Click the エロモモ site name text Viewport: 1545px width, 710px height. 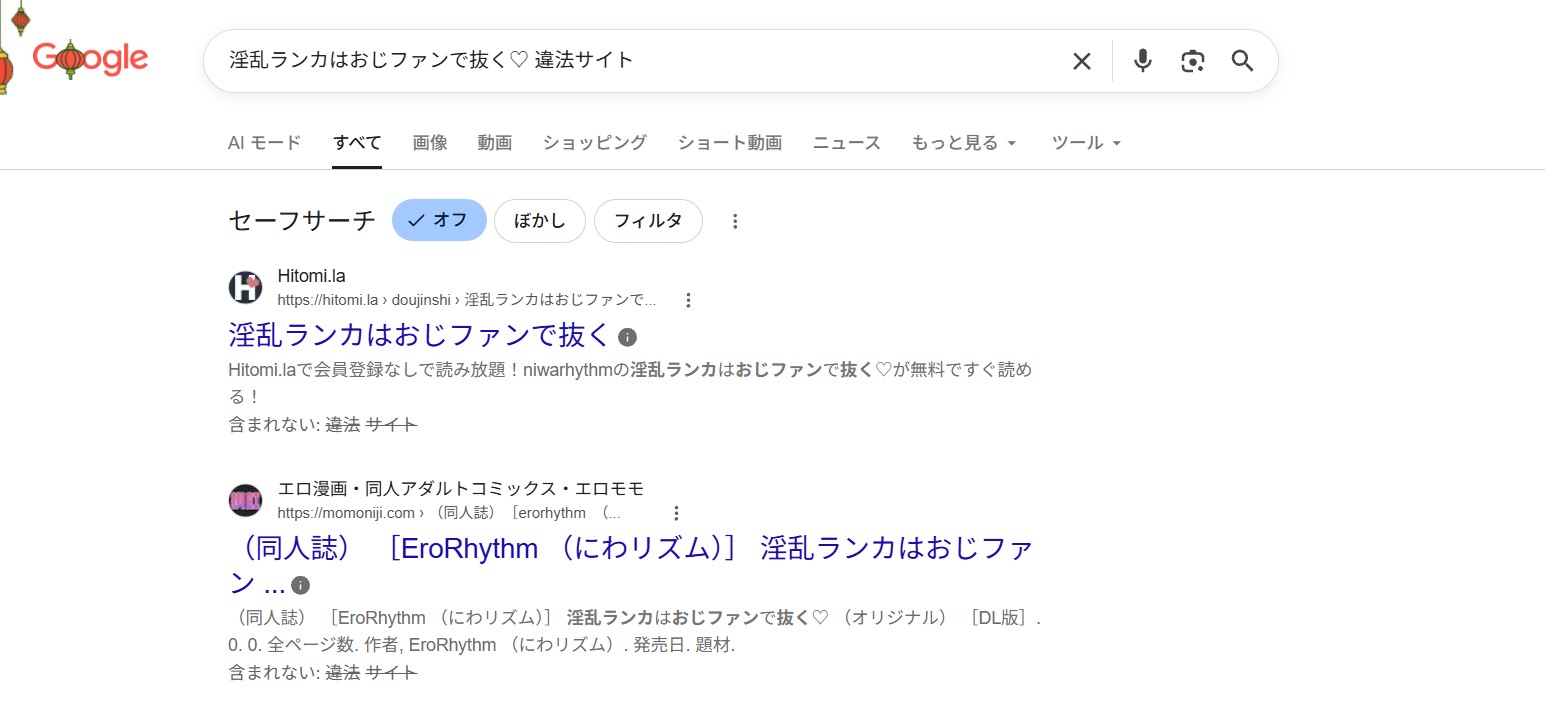tap(461, 489)
